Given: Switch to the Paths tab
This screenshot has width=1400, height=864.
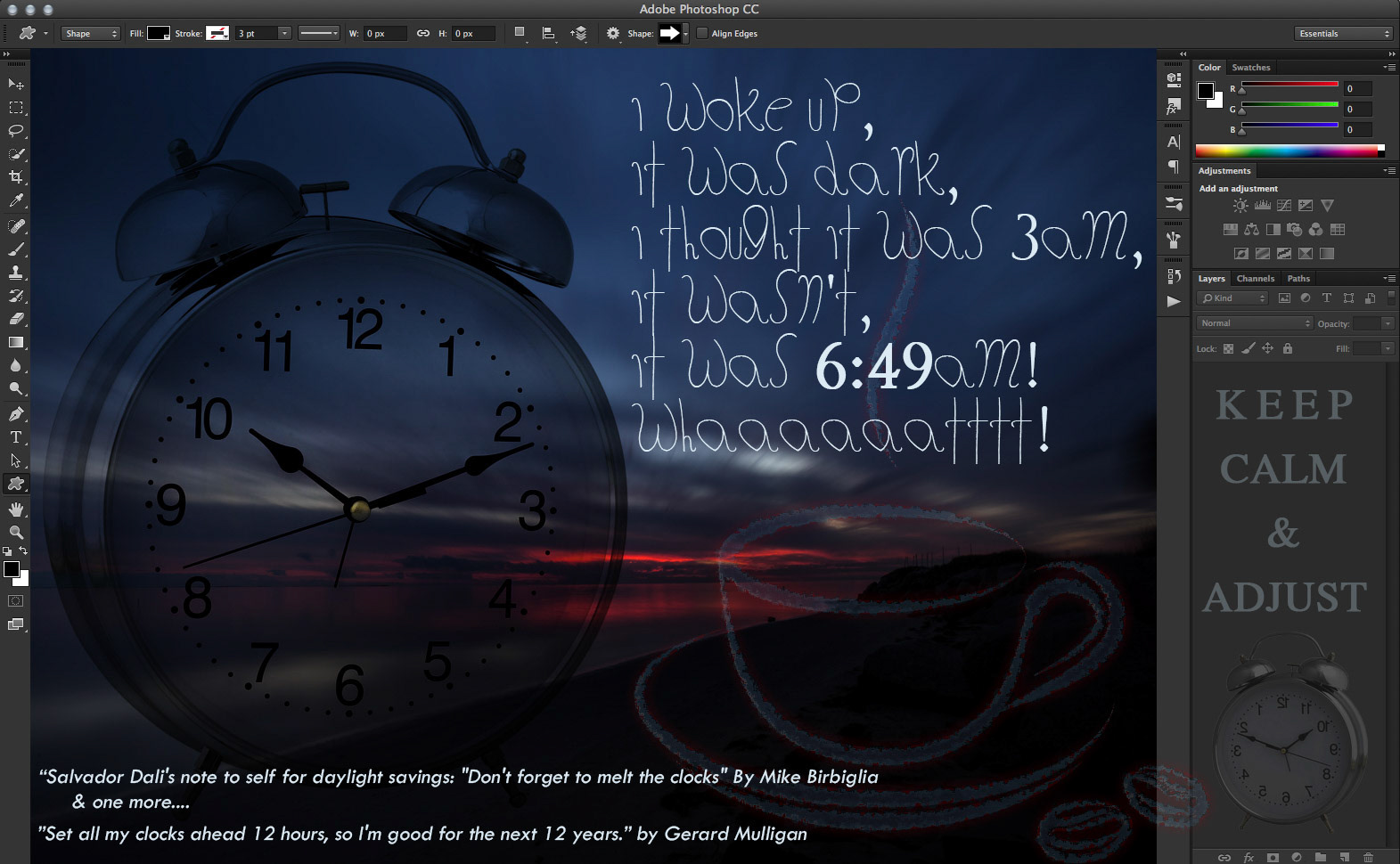Looking at the screenshot, I should click(1298, 279).
